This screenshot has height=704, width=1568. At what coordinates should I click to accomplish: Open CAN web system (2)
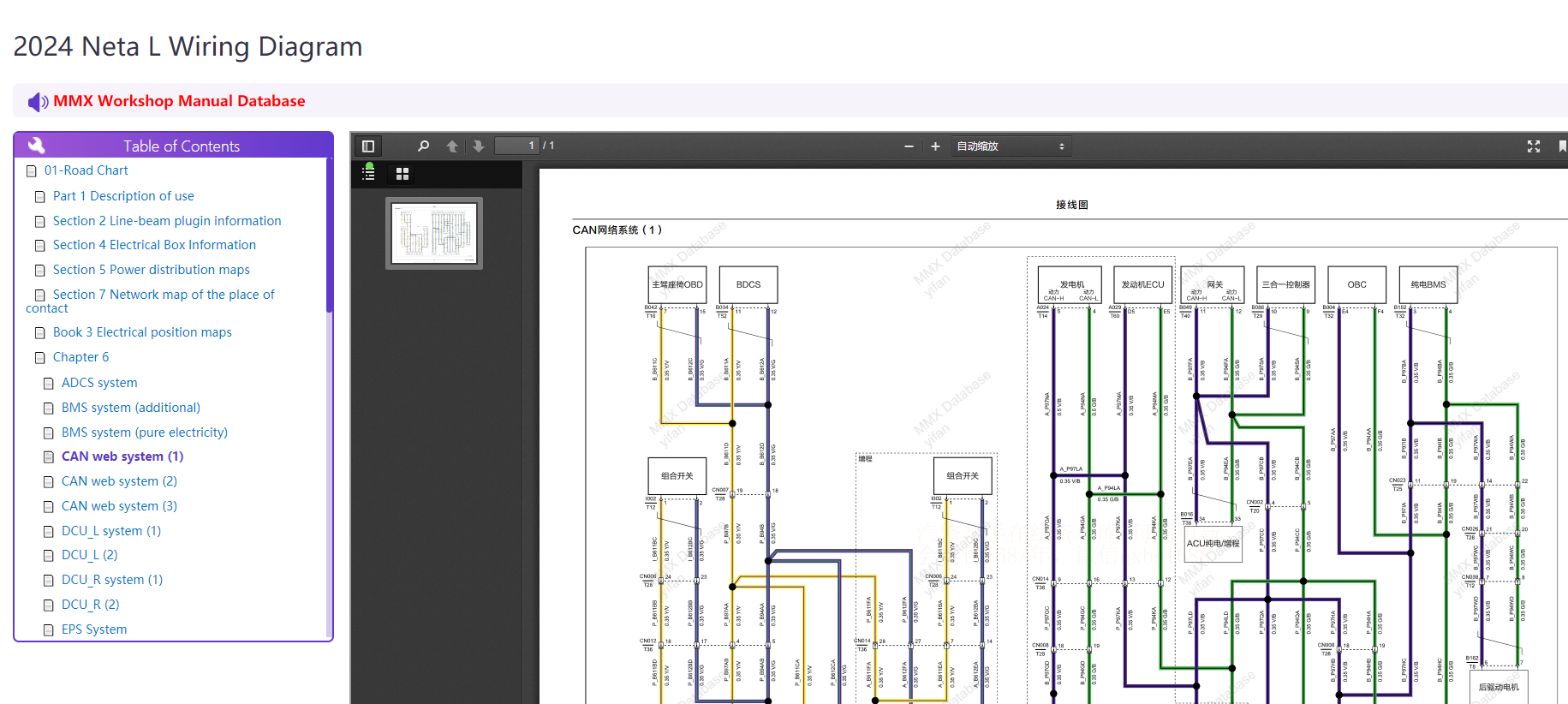(x=119, y=481)
